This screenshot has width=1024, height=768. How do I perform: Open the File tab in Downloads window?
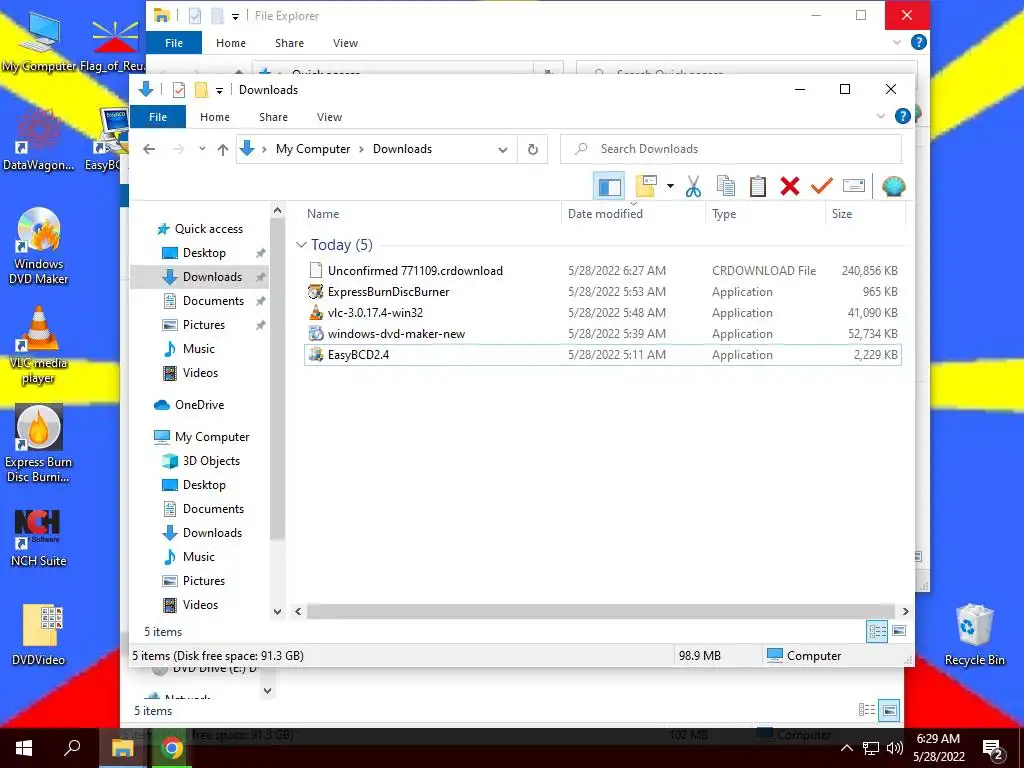click(x=158, y=117)
